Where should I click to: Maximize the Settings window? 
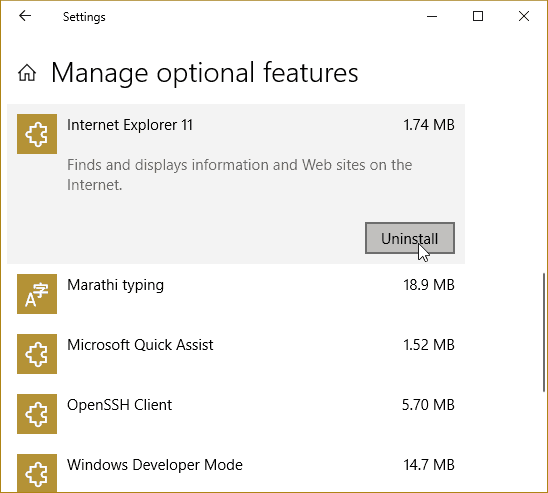tap(478, 16)
